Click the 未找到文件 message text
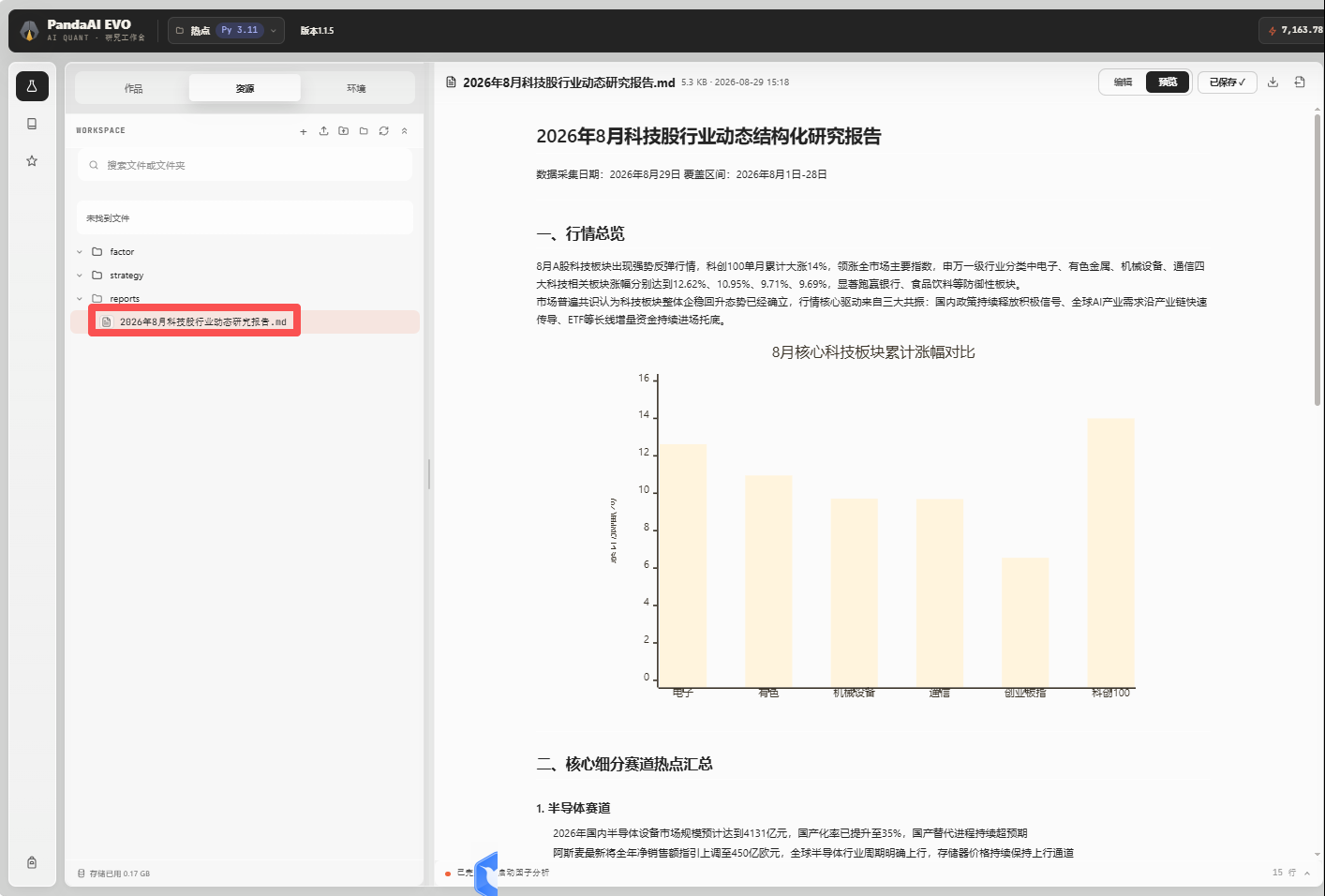This screenshot has width=1325, height=896. [108, 218]
